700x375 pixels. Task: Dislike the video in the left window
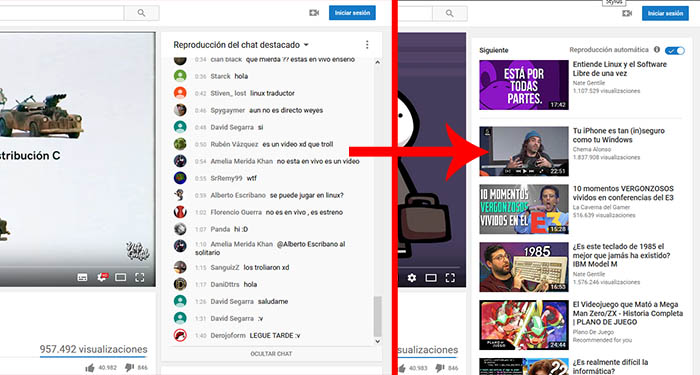(129, 367)
